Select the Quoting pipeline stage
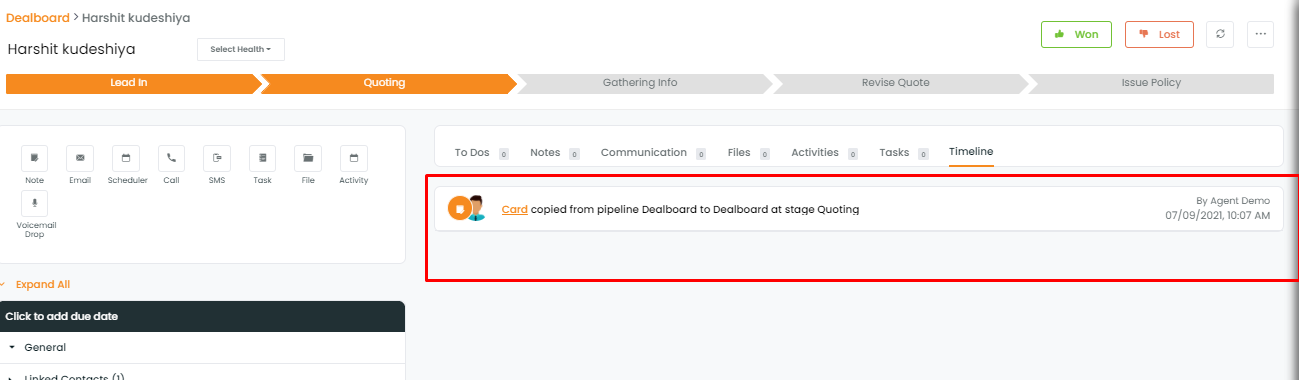 click(x=387, y=83)
